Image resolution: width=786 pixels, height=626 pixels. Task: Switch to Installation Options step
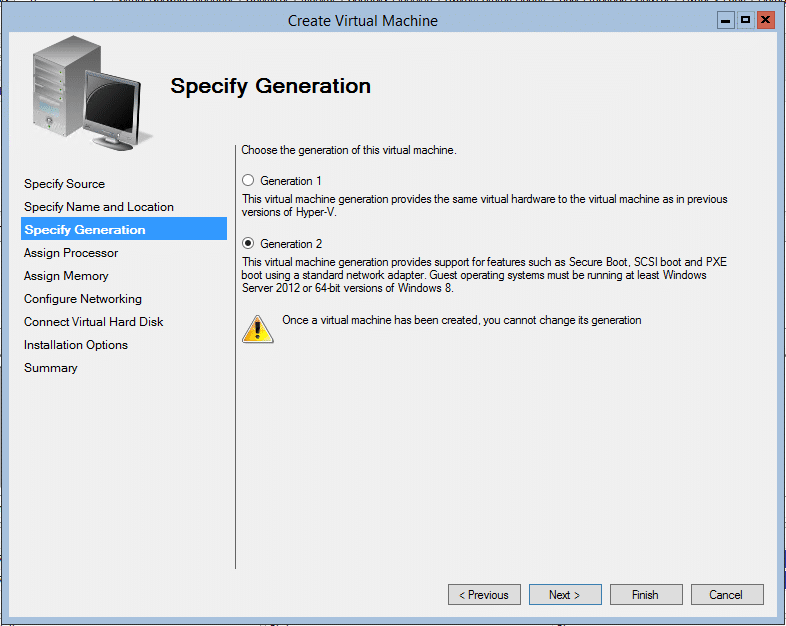[76, 345]
